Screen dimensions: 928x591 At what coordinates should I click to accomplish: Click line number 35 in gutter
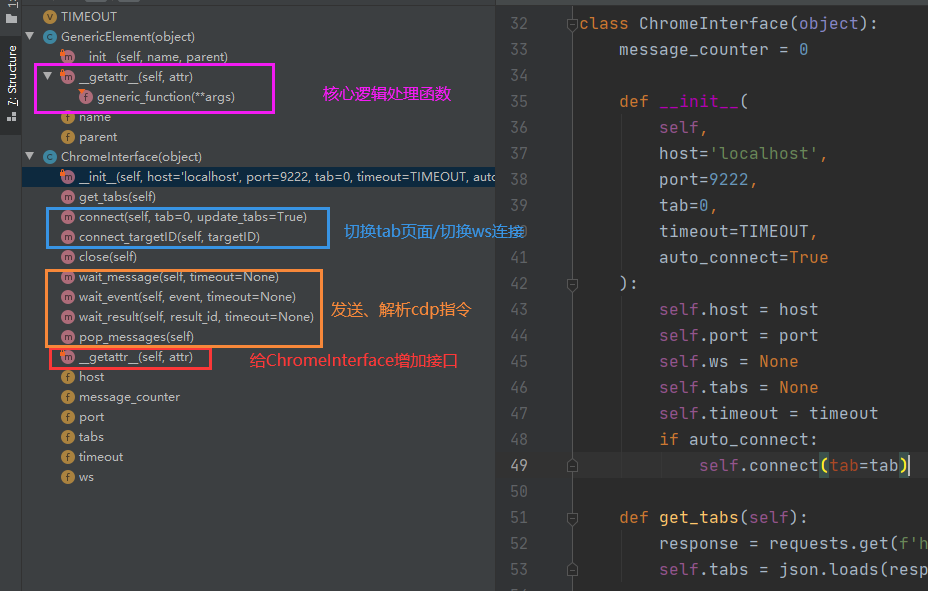[519, 101]
